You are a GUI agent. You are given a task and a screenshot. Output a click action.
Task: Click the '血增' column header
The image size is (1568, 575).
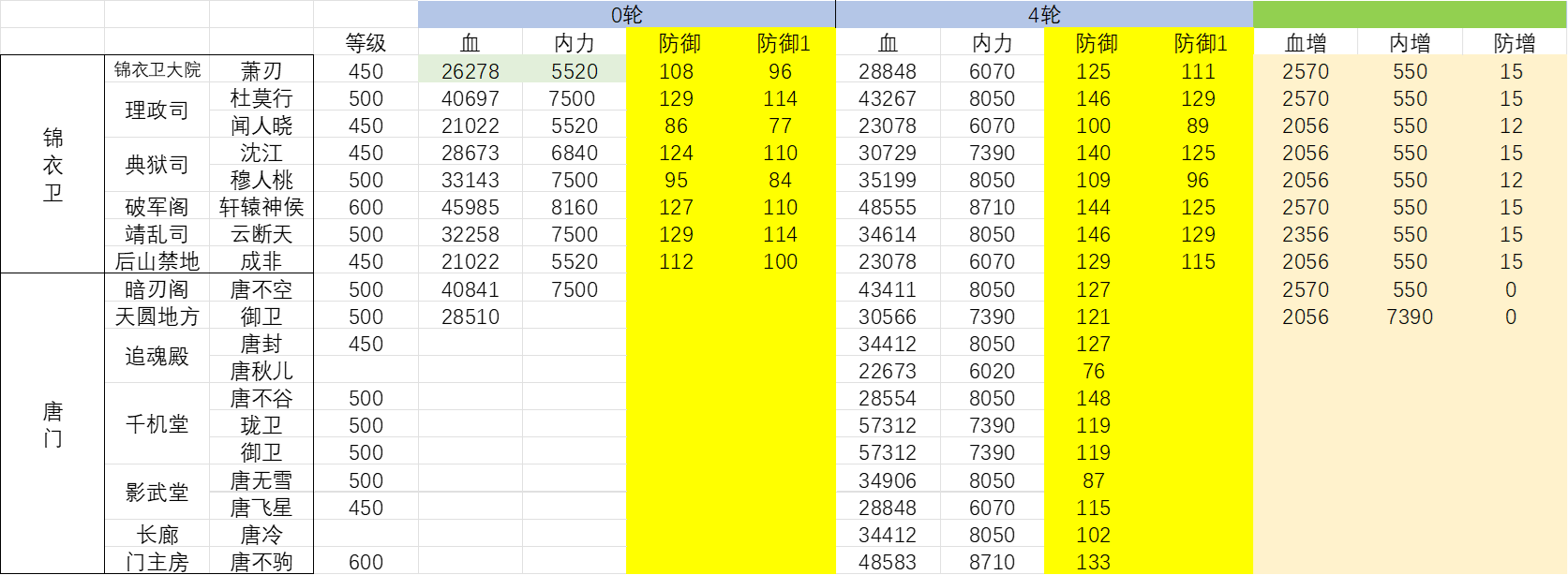(x=1306, y=43)
